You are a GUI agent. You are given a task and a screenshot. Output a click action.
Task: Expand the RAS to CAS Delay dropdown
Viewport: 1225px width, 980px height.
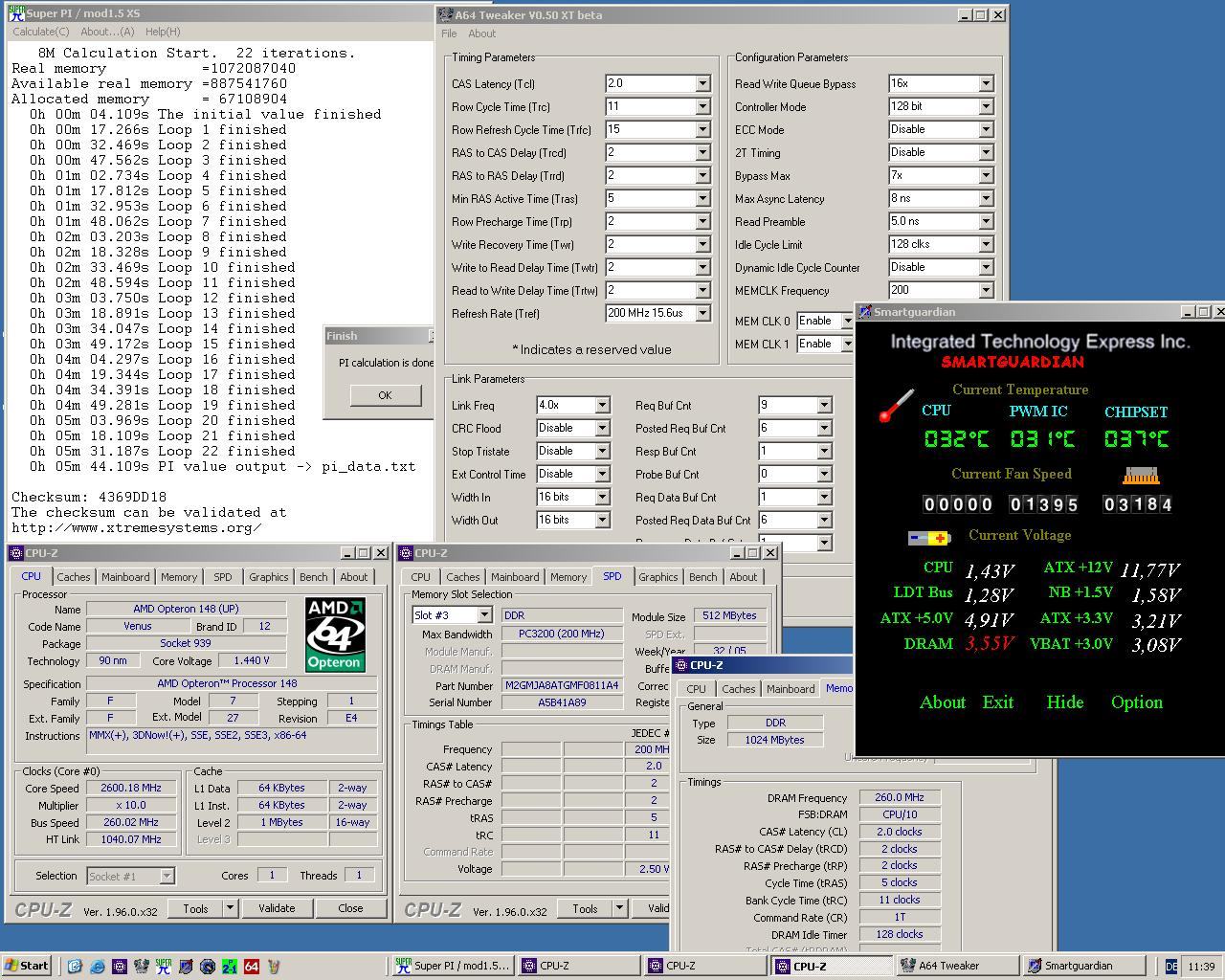click(702, 152)
